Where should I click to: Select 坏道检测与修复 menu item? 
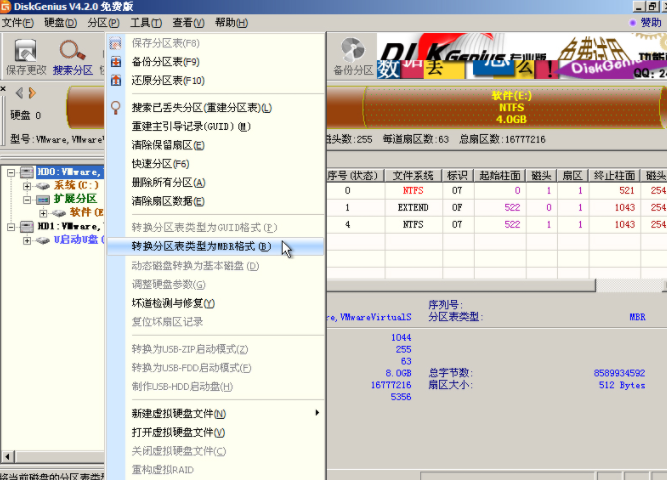173,303
